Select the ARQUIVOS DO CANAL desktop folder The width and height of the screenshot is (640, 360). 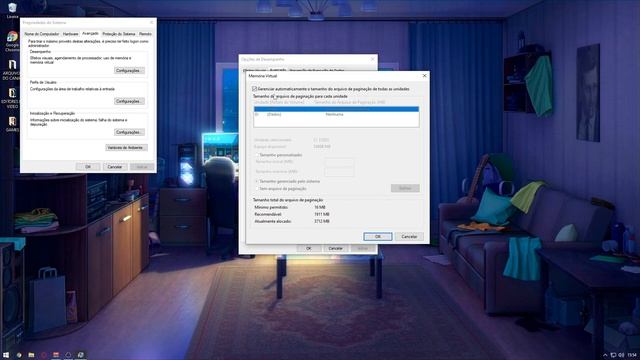coord(11,69)
